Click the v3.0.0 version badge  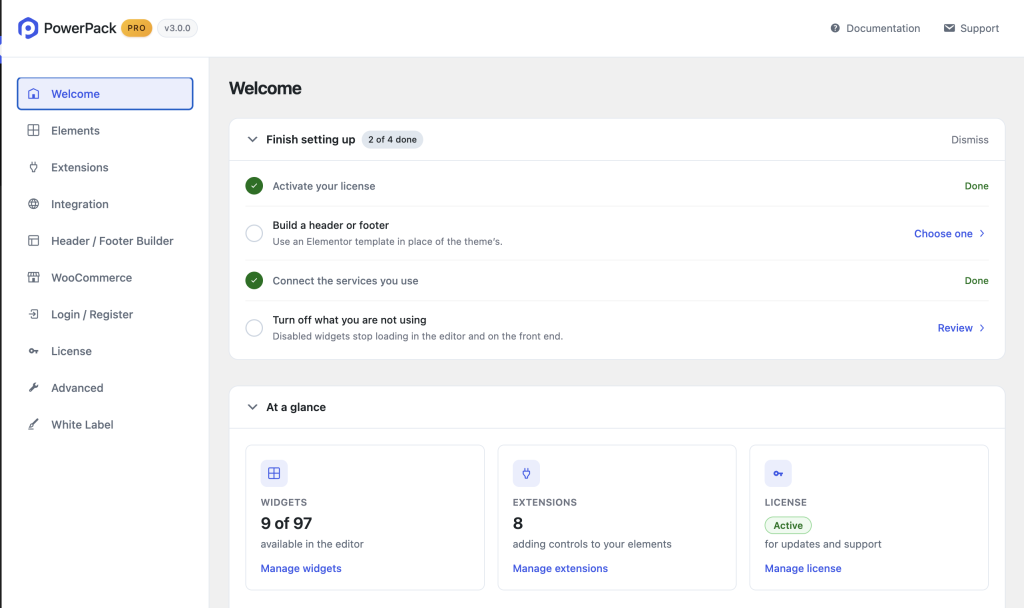(177, 28)
